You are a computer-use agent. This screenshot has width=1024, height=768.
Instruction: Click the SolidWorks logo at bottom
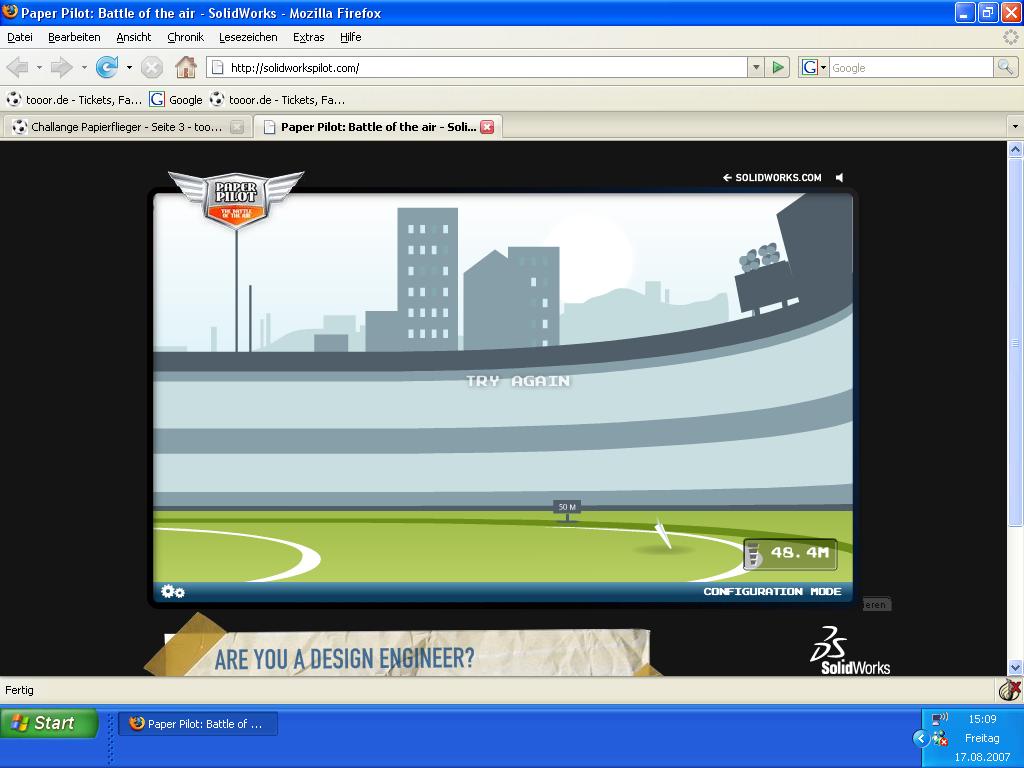pos(849,651)
